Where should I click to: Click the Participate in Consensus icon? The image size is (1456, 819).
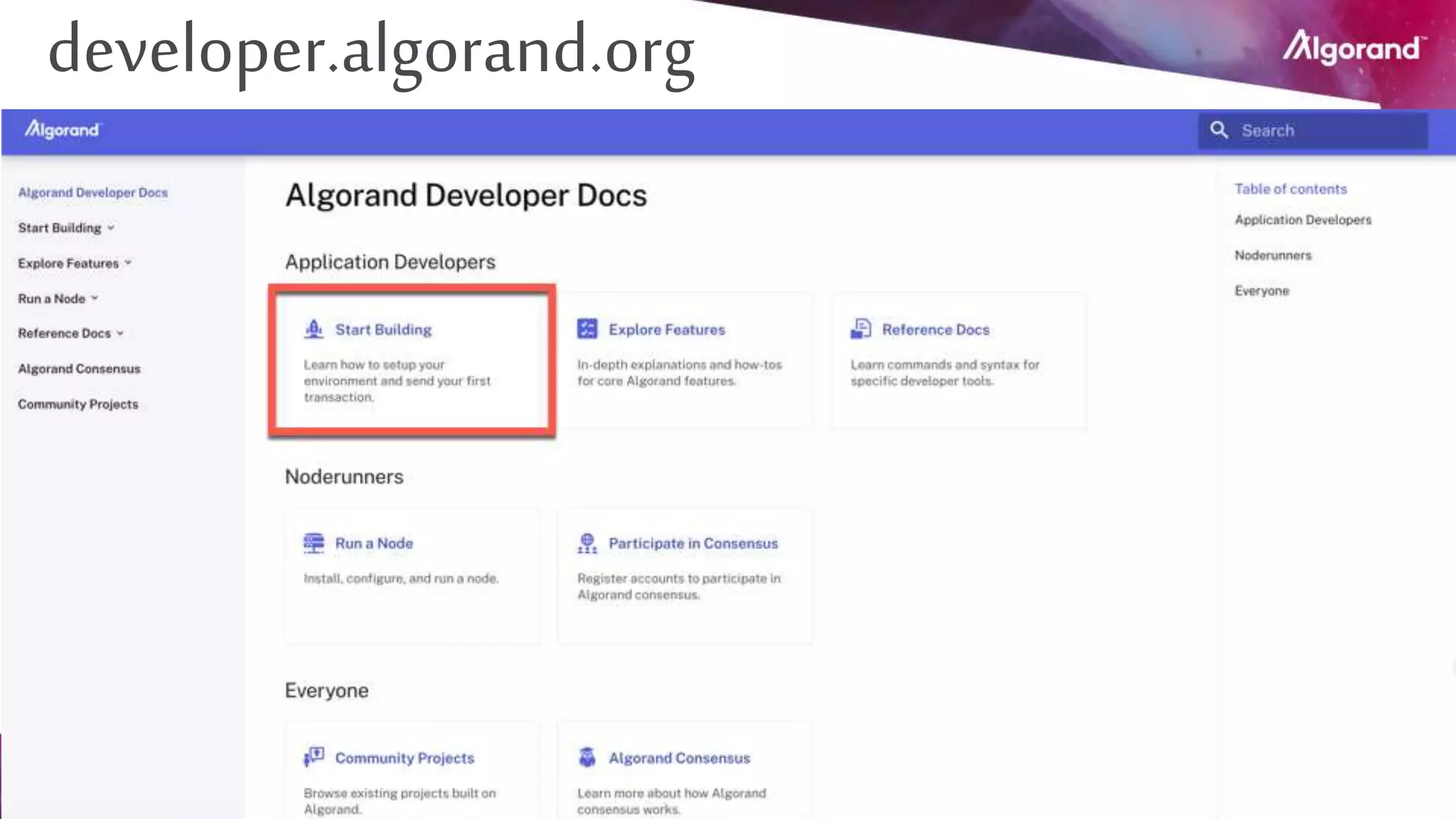[587, 543]
